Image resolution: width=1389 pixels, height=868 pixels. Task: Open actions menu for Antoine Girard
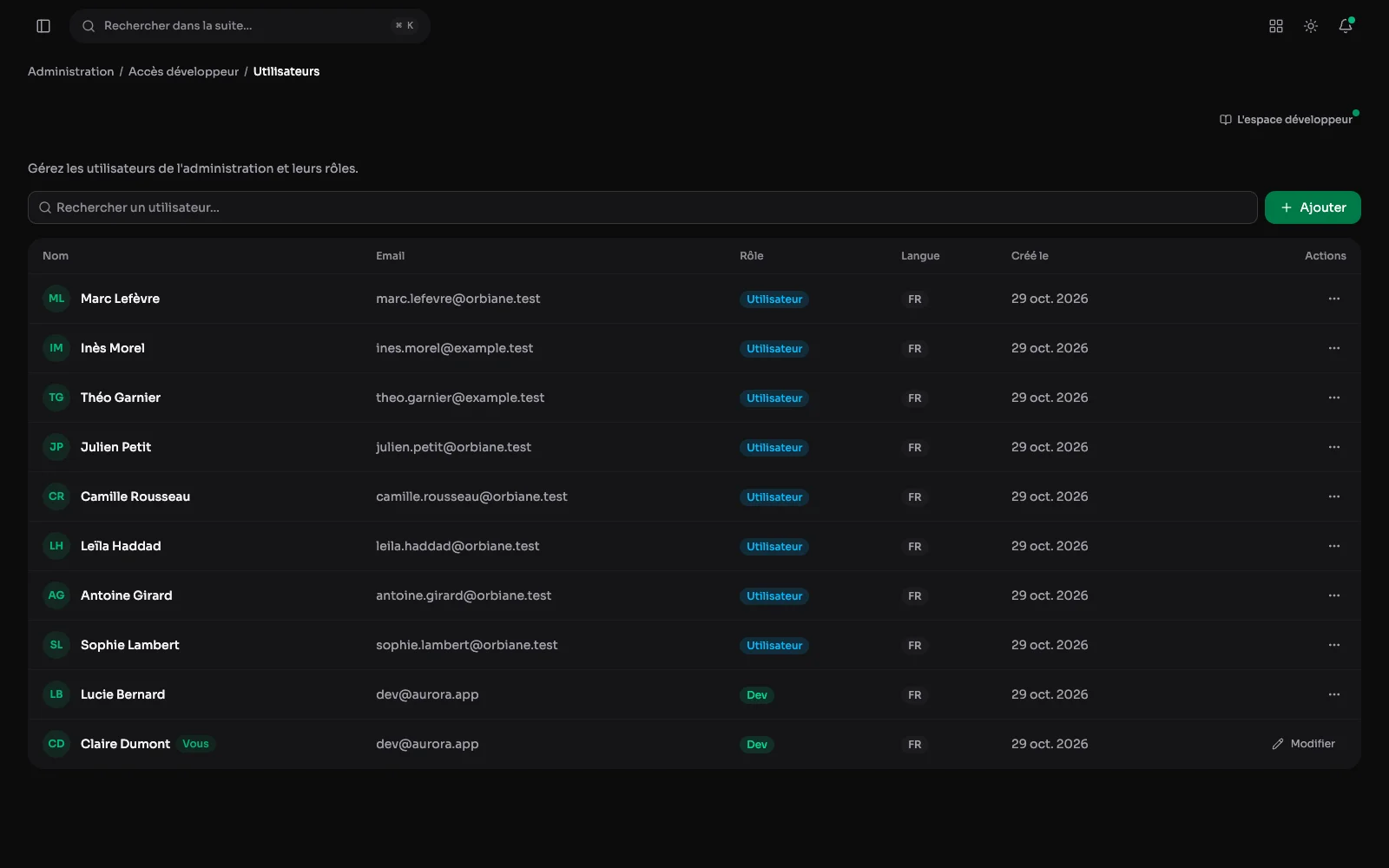(x=1334, y=595)
